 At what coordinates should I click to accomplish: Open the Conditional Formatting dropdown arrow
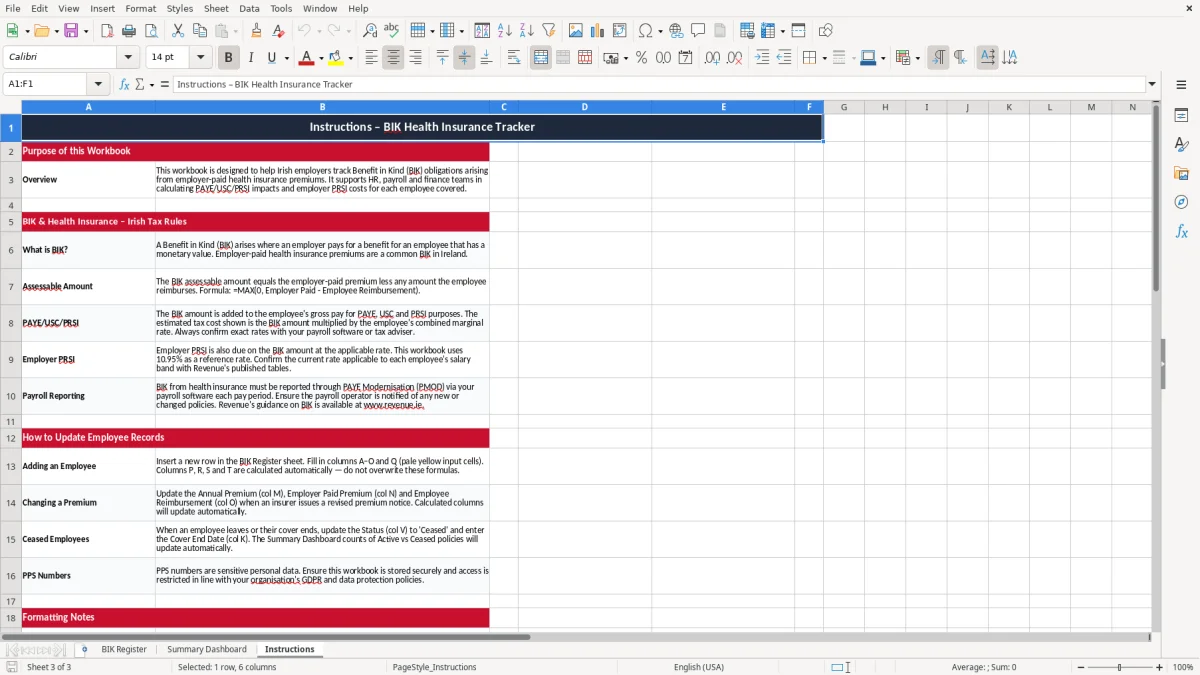[917, 58]
